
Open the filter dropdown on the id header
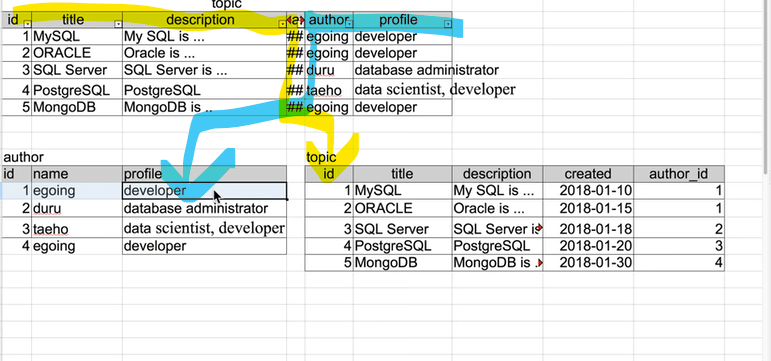(27, 23)
